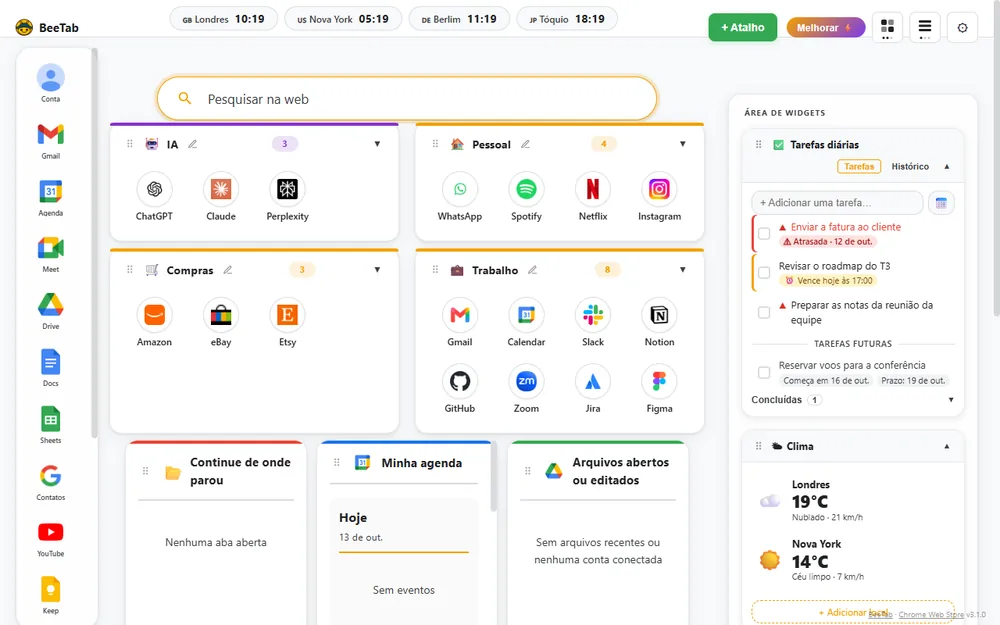Open the Netflix shortcut
The width and height of the screenshot is (1000, 625).
pyautogui.click(x=592, y=189)
